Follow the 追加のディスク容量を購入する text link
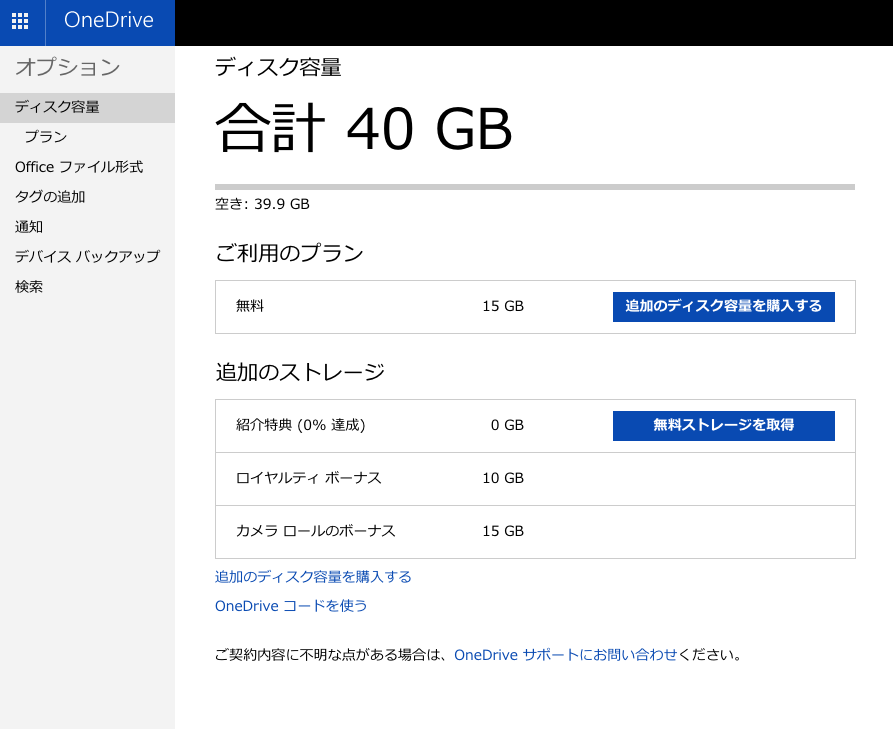 click(x=313, y=577)
